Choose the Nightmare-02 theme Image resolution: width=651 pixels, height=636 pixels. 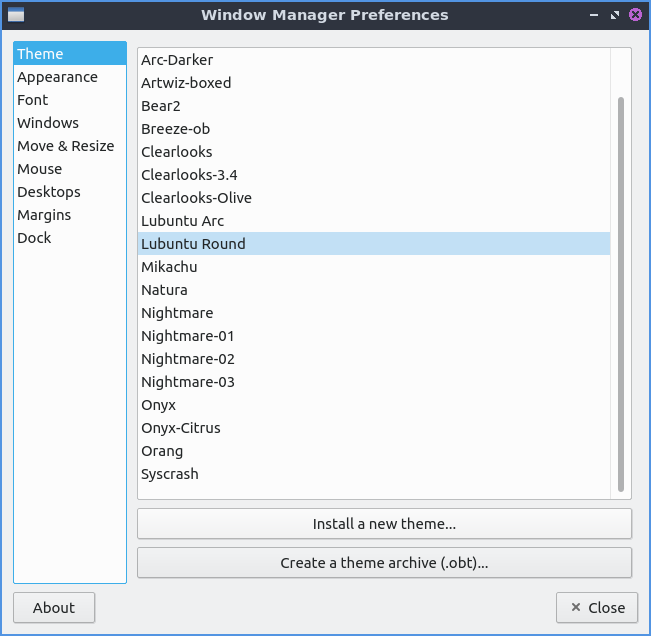pyautogui.click(x=188, y=359)
